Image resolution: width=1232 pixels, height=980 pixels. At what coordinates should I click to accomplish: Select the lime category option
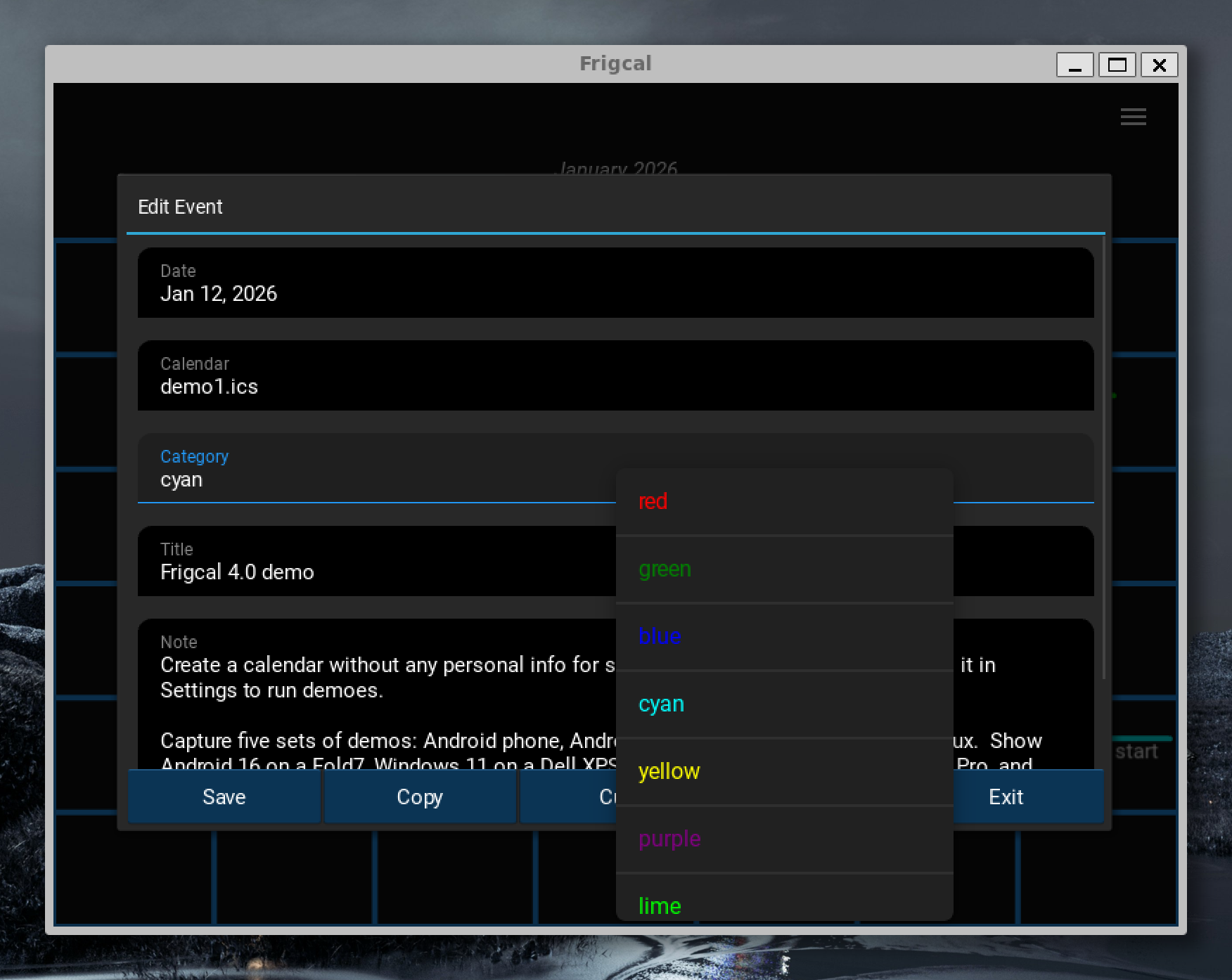[784, 898]
